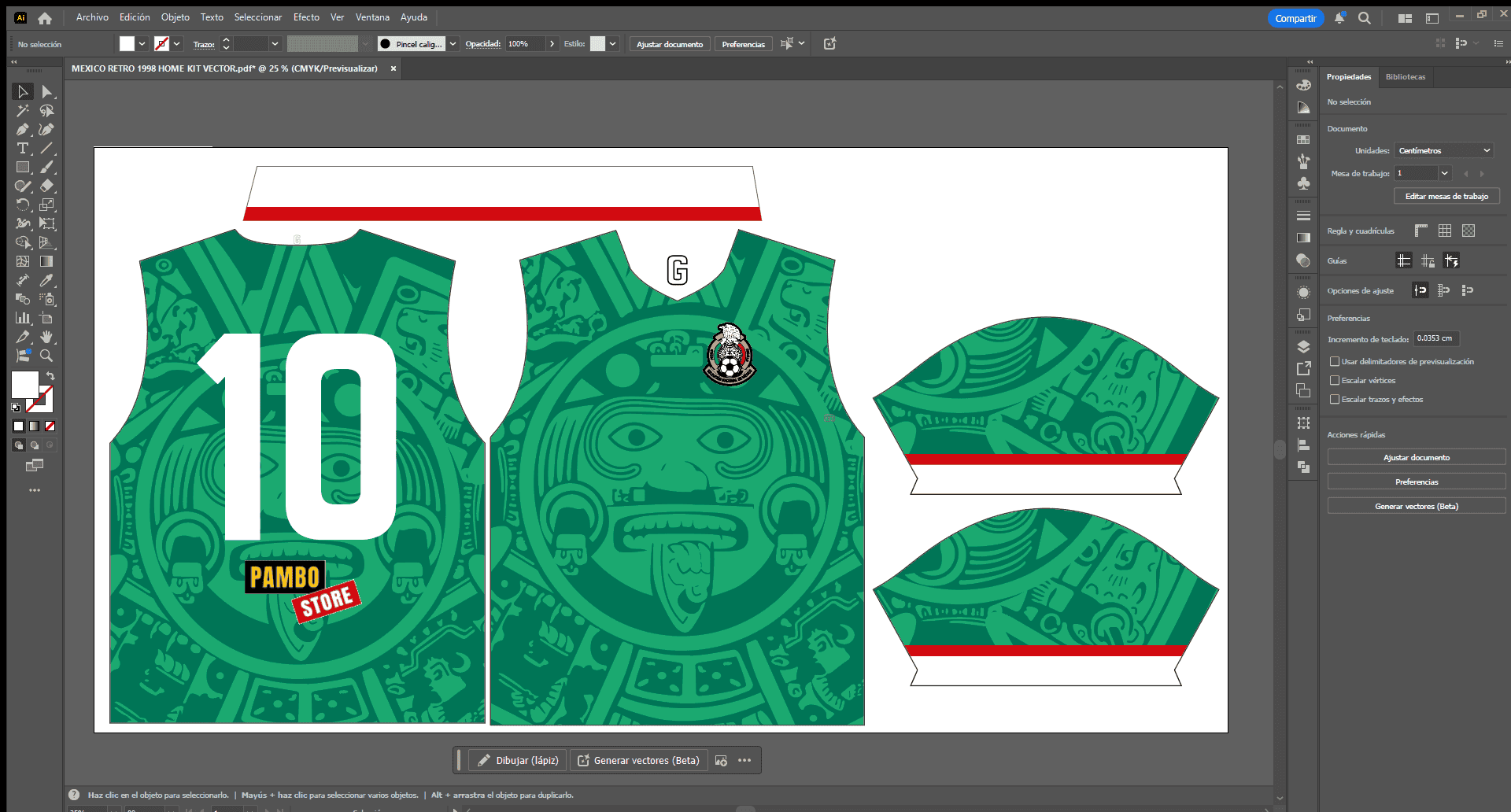Expand the fill color dropdown arrow
The image size is (1511, 812).
(142, 44)
